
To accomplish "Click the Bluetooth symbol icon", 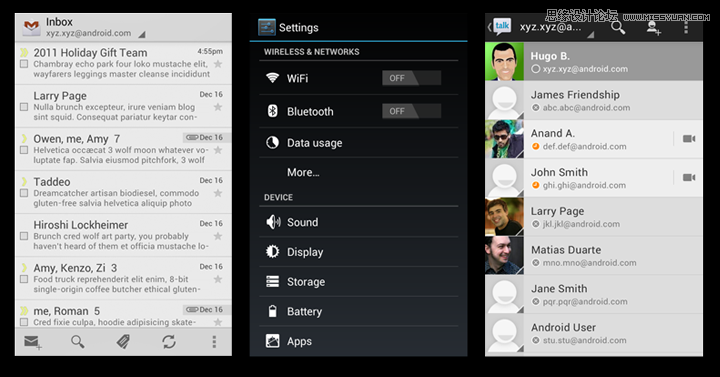I will click(273, 111).
